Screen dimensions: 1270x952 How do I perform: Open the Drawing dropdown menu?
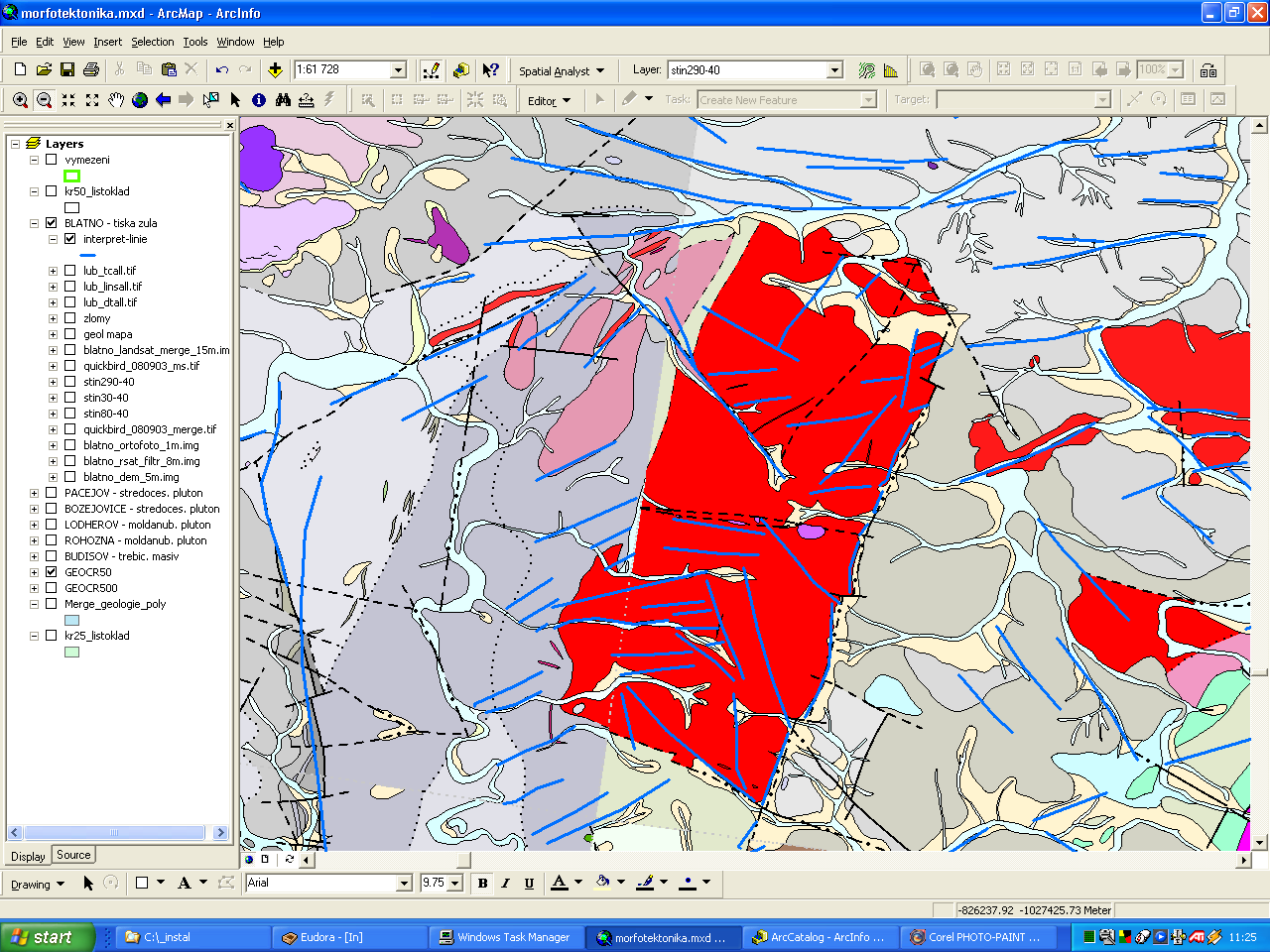(x=38, y=884)
